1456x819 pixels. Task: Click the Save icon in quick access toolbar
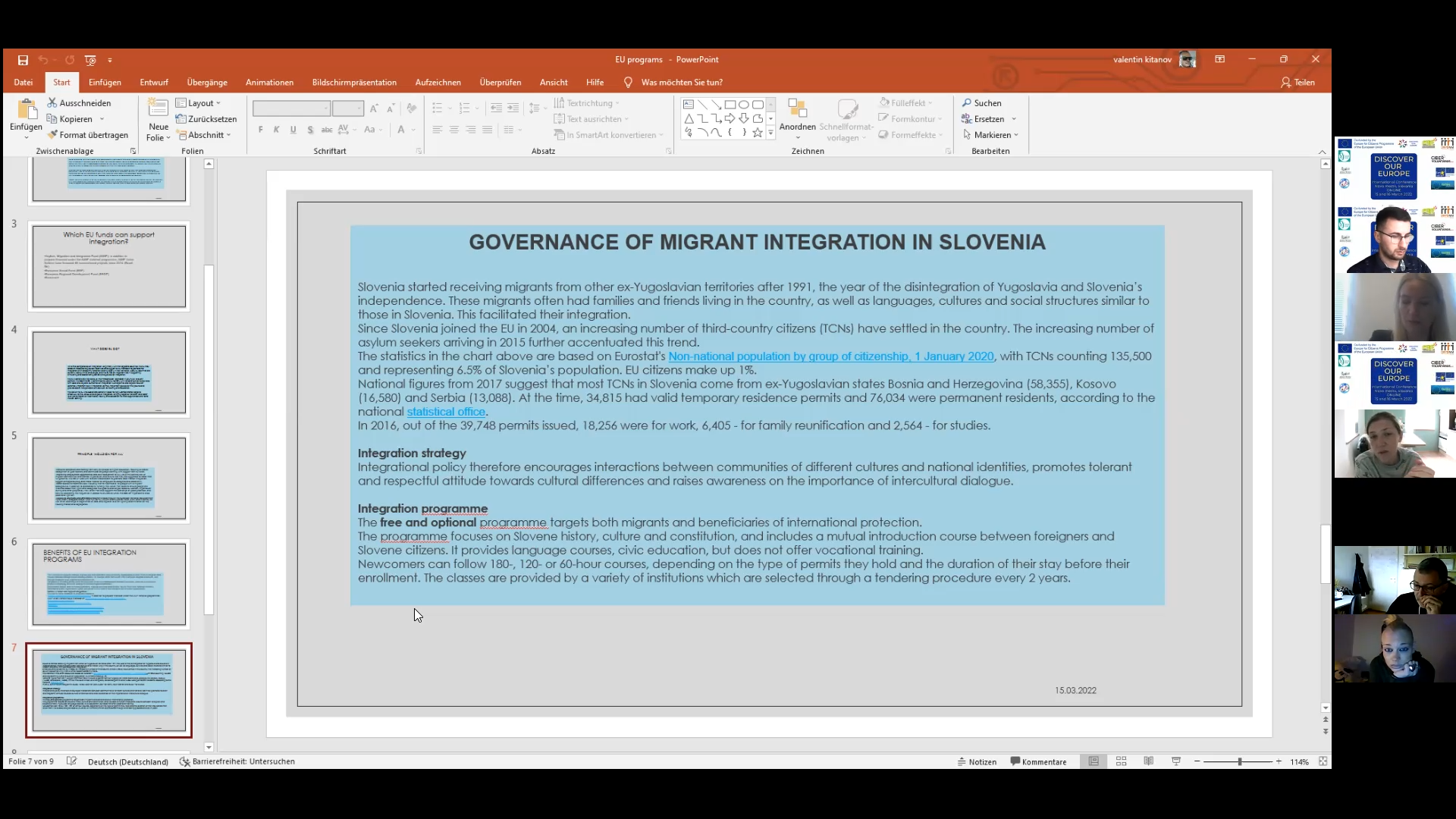tap(23, 60)
